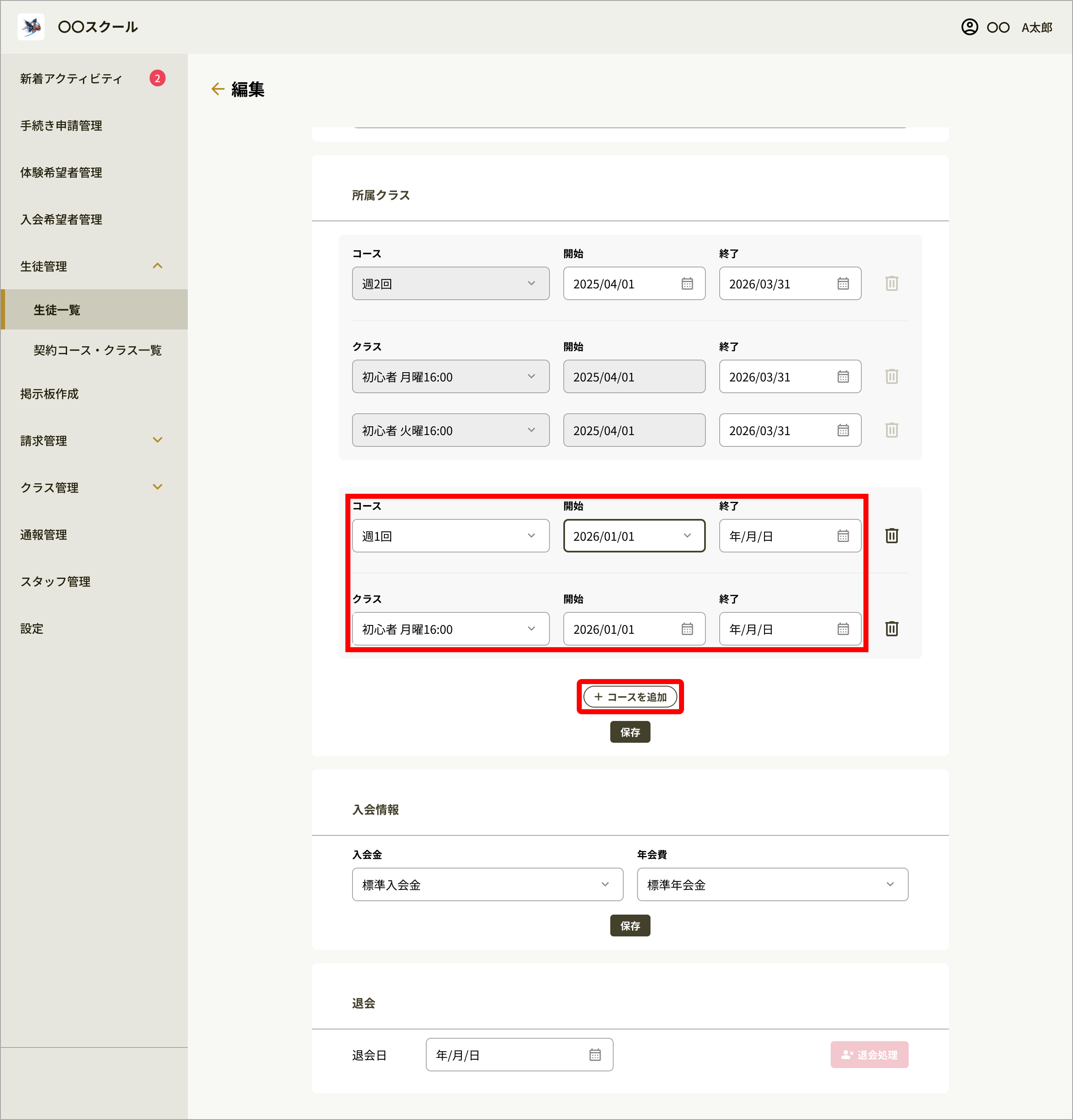Open 入会希望者管理 in sidebar
This screenshot has height=1120, width=1073.
point(61,219)
